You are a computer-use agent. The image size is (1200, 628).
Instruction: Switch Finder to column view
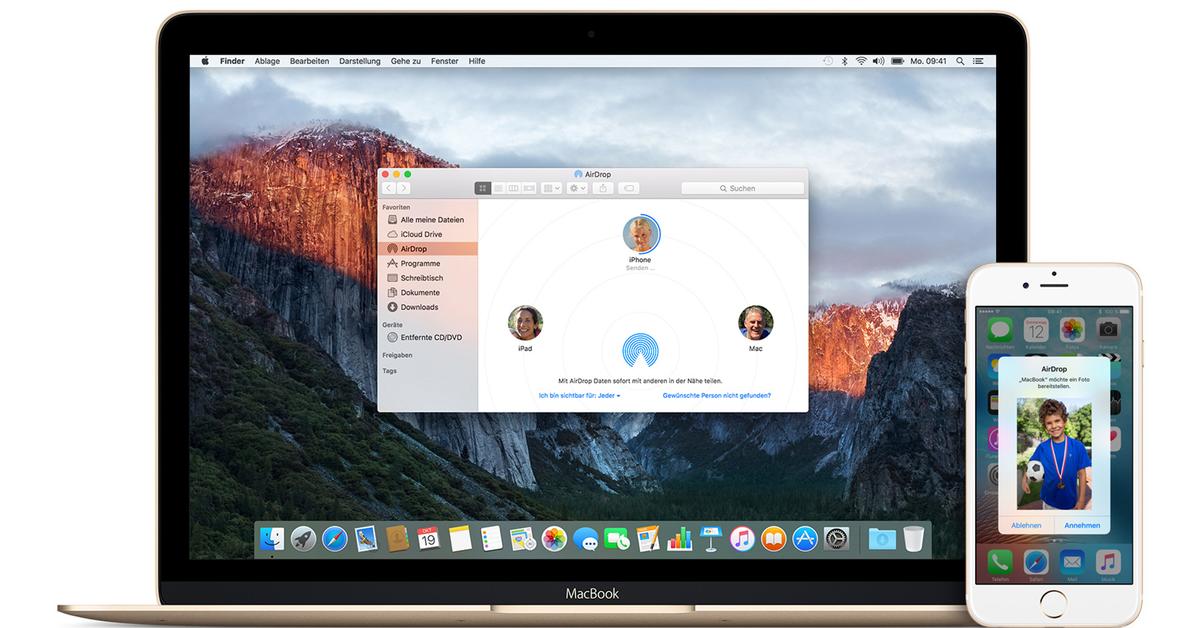pyautogui.click(x=513, y=188)
